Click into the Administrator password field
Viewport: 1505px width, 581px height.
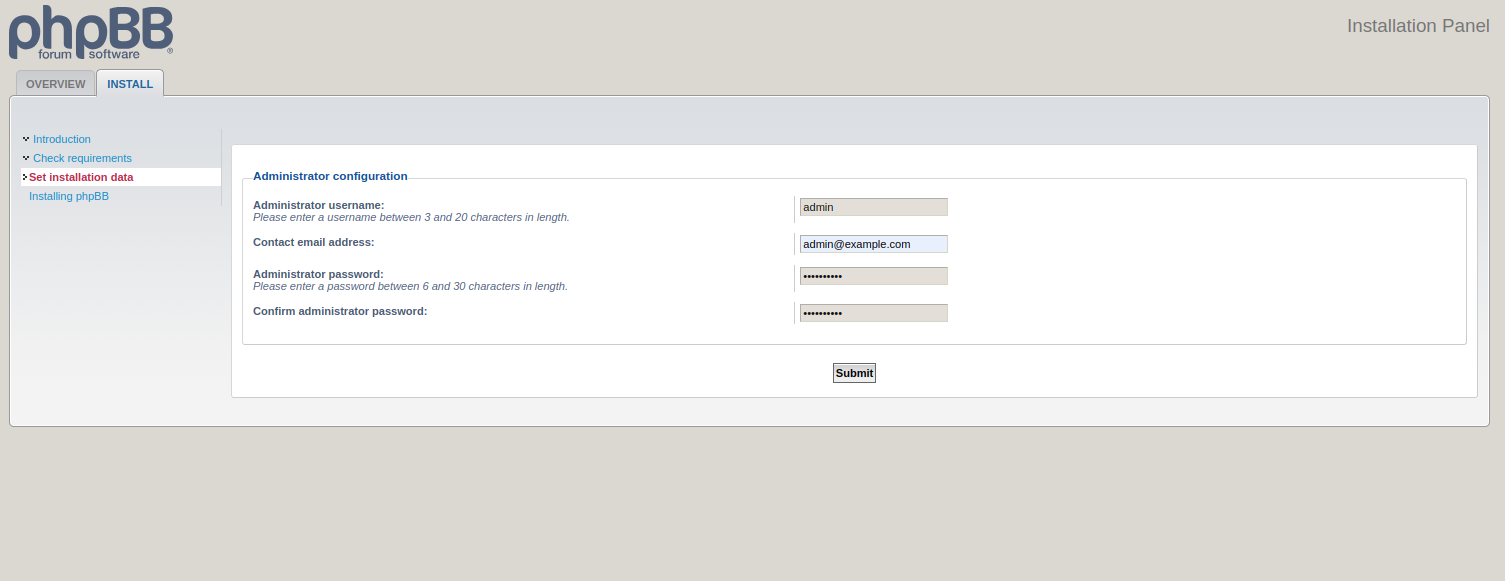tap(873, 276)
